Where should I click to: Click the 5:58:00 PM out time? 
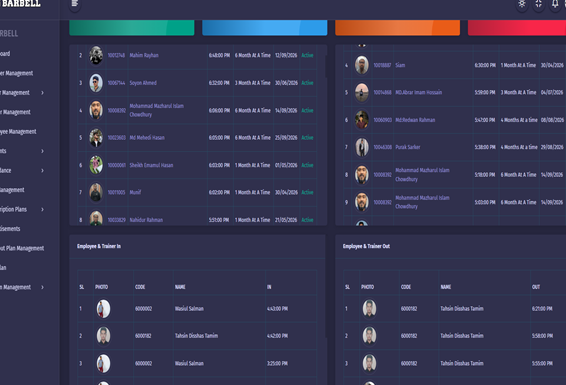tap(542, 336)
